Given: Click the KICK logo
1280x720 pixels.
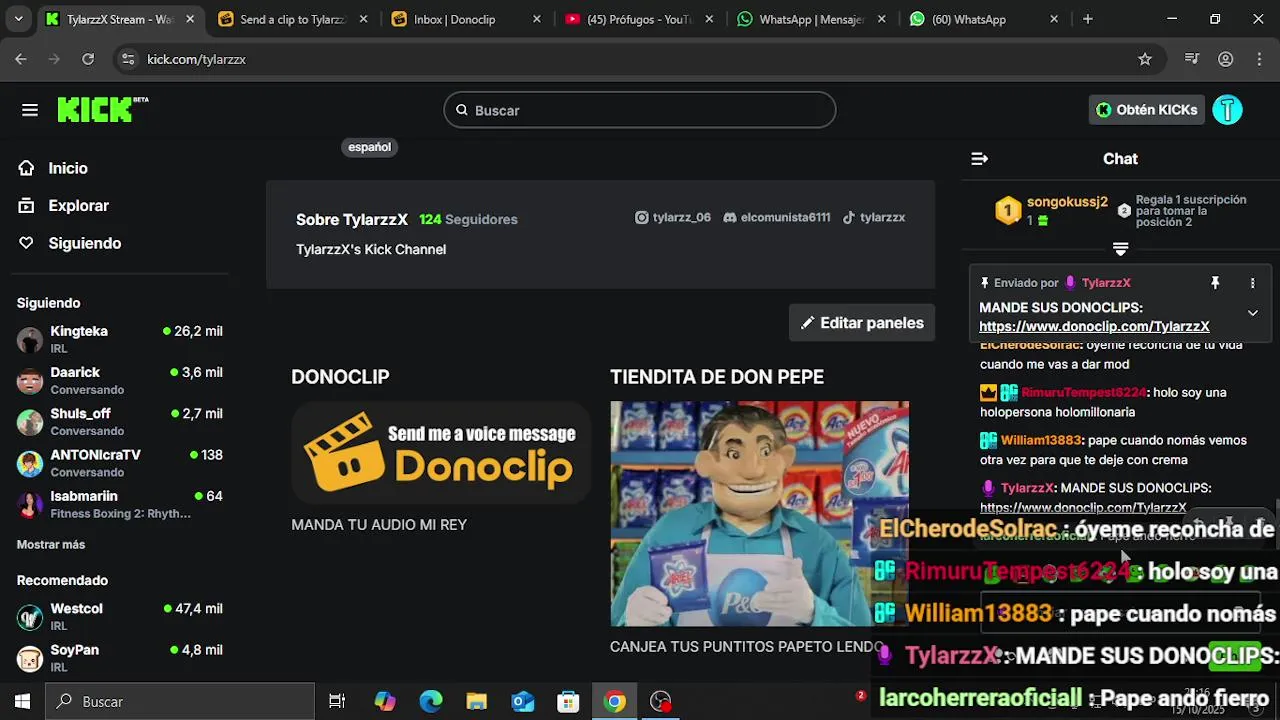Looking at the screenshot, I should point(102,109).
